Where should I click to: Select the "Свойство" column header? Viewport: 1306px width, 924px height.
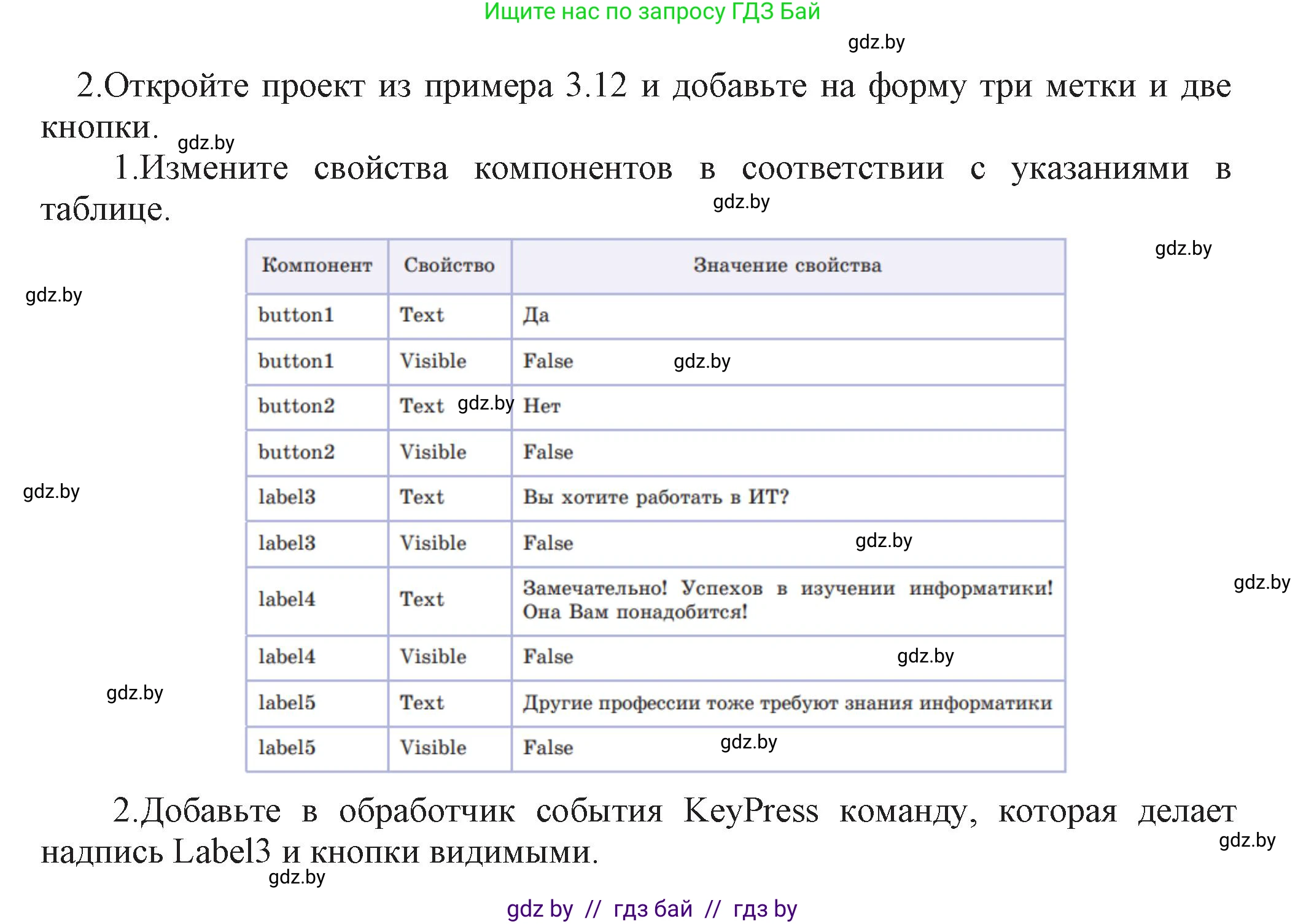point(449,265)
